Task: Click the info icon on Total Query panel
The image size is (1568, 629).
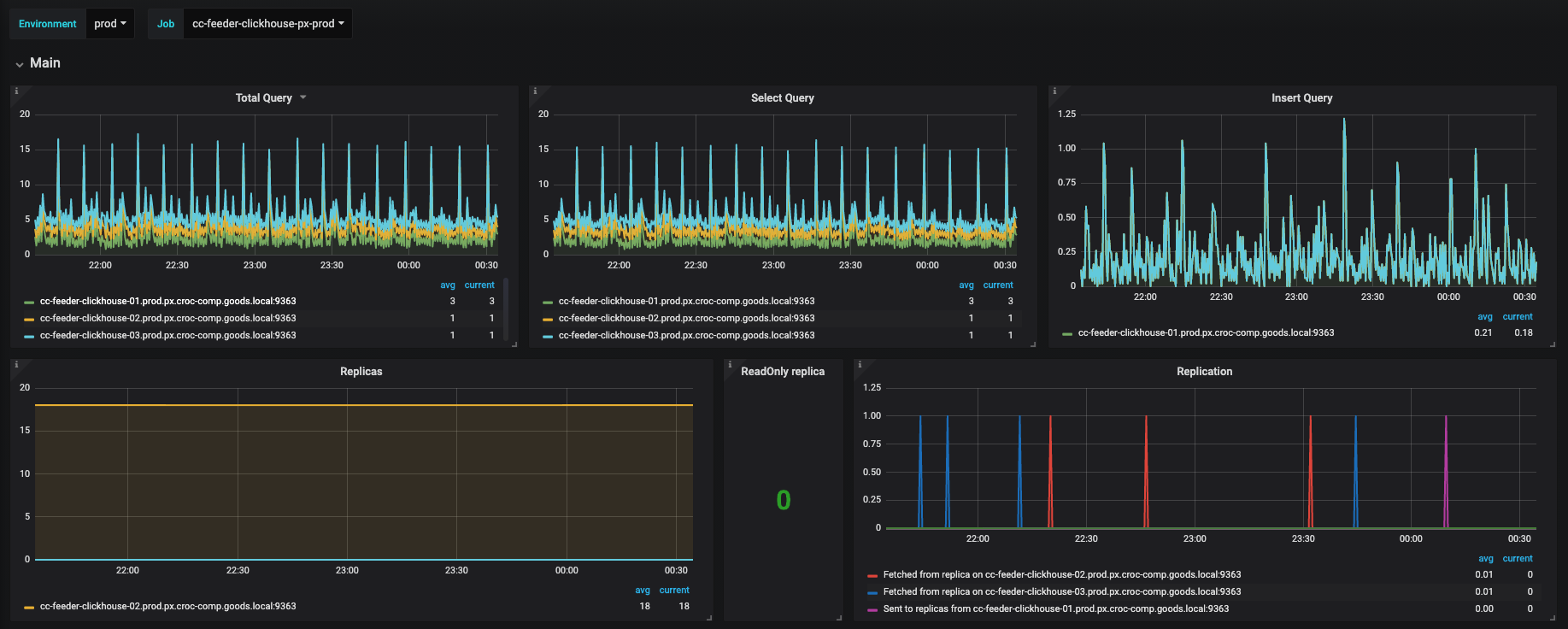Action: pos(16,91)
